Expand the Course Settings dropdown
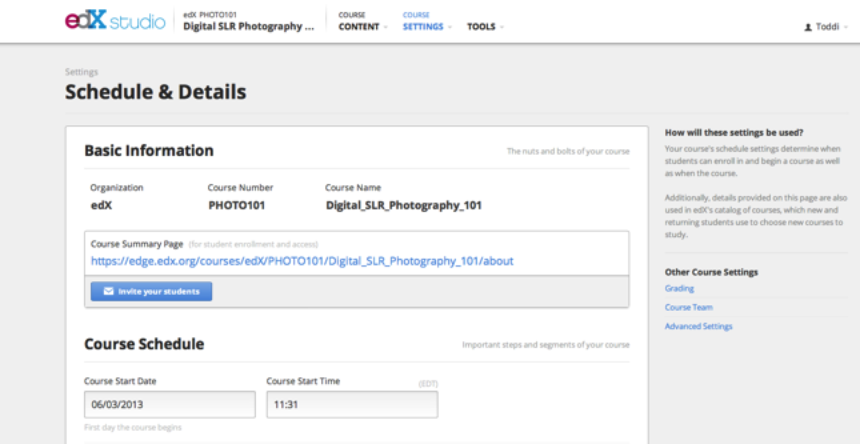Image resolution: width=860 pixels, height=444 pixels. 427,27
